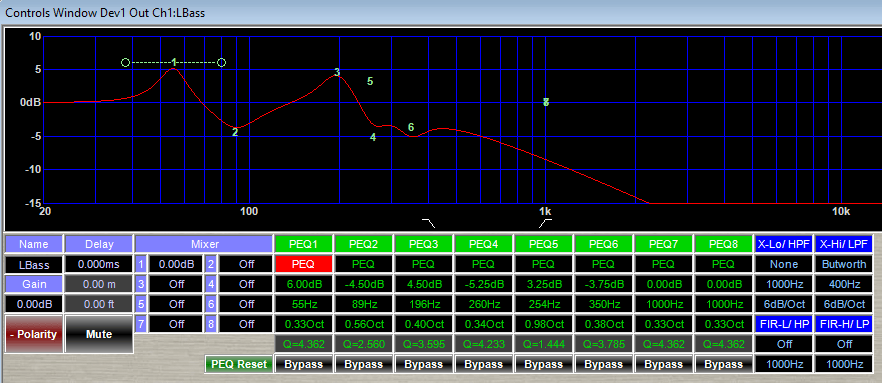
Task: Bypass the PEQ3 band
Action: click(x=424, y=364)
